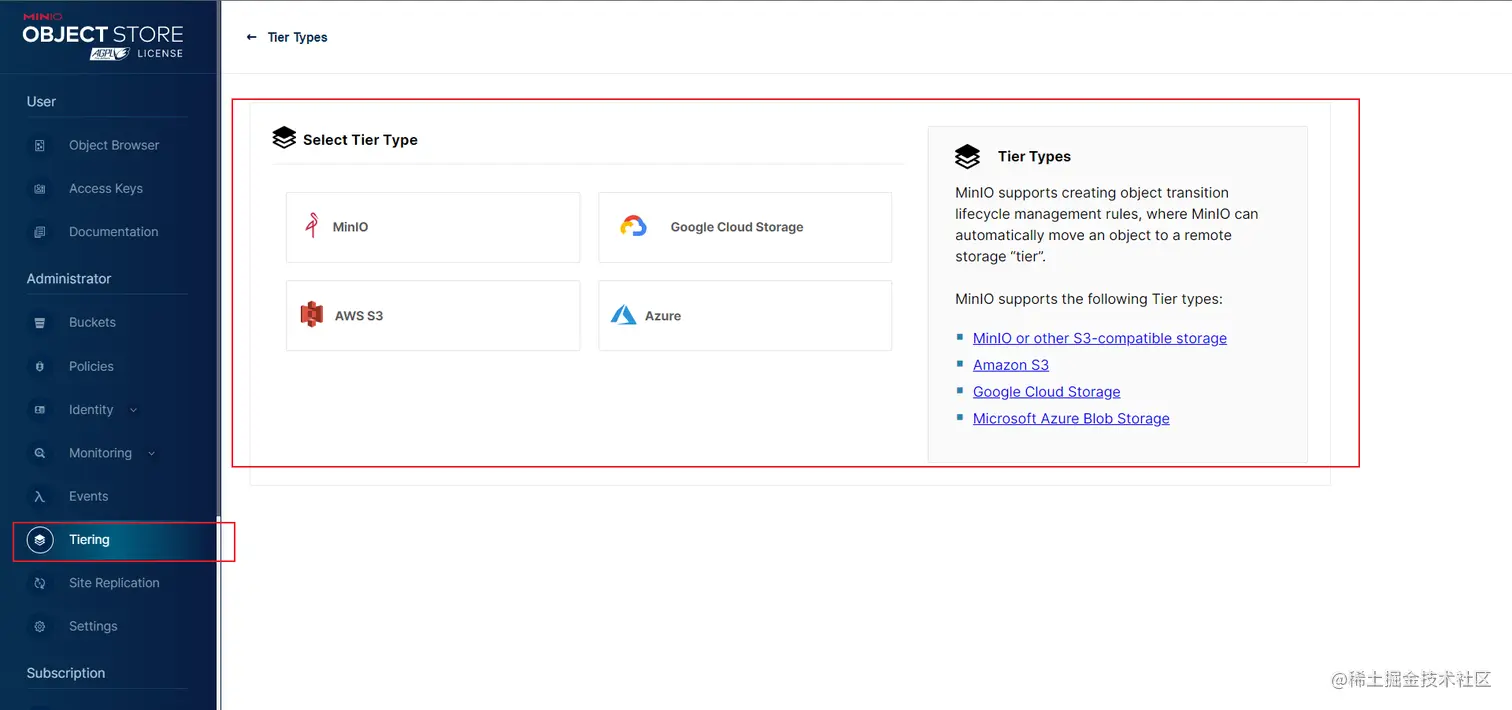Open the Google Cloud Storage help link
This screenshot has width=1512, height=710.
pyautogui.click(x=1047, y=392)
